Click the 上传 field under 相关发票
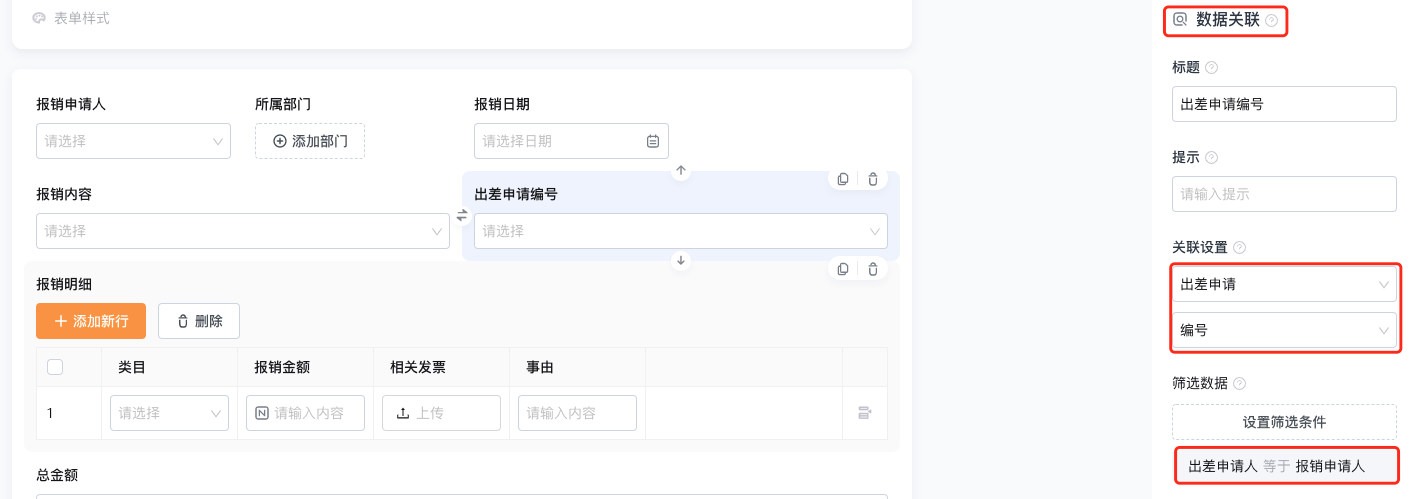 441,413
